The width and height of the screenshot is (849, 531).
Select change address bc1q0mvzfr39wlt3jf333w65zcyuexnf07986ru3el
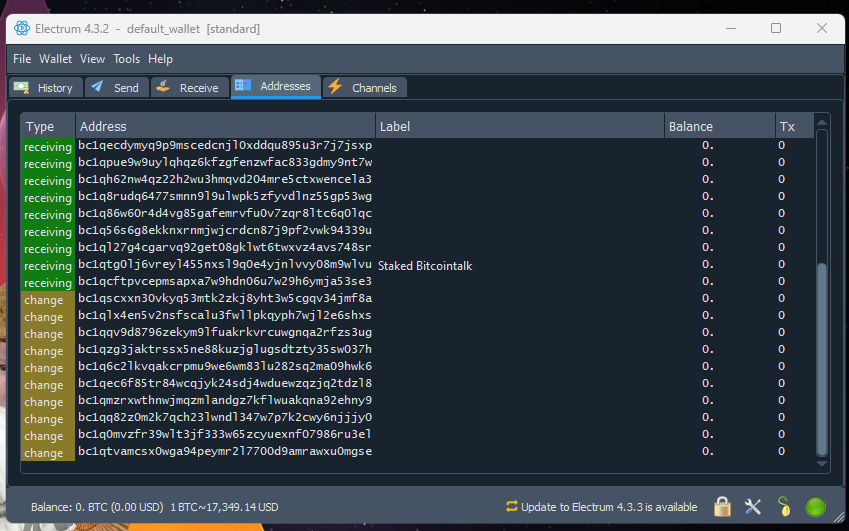(x=225, y=434)
